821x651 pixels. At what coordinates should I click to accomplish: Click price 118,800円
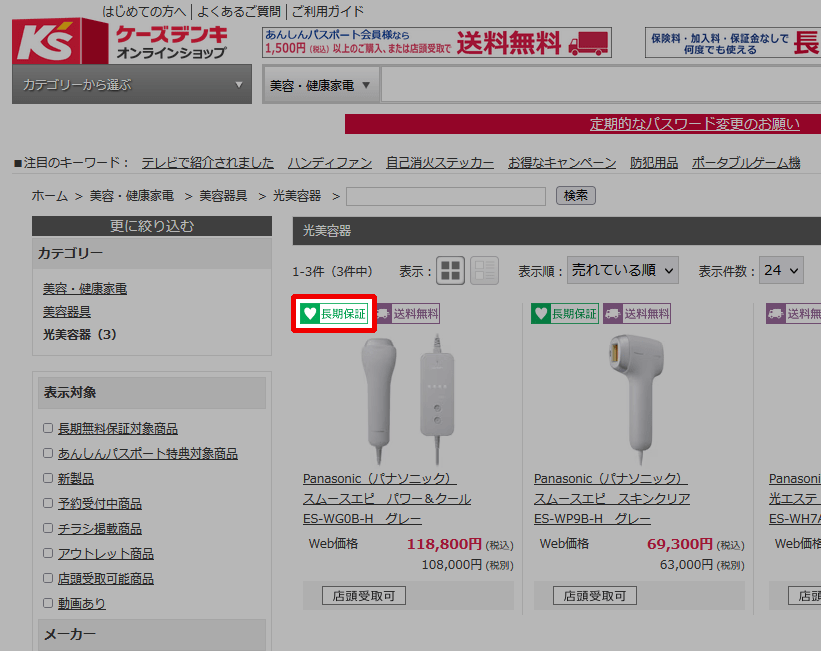[444, 544]
